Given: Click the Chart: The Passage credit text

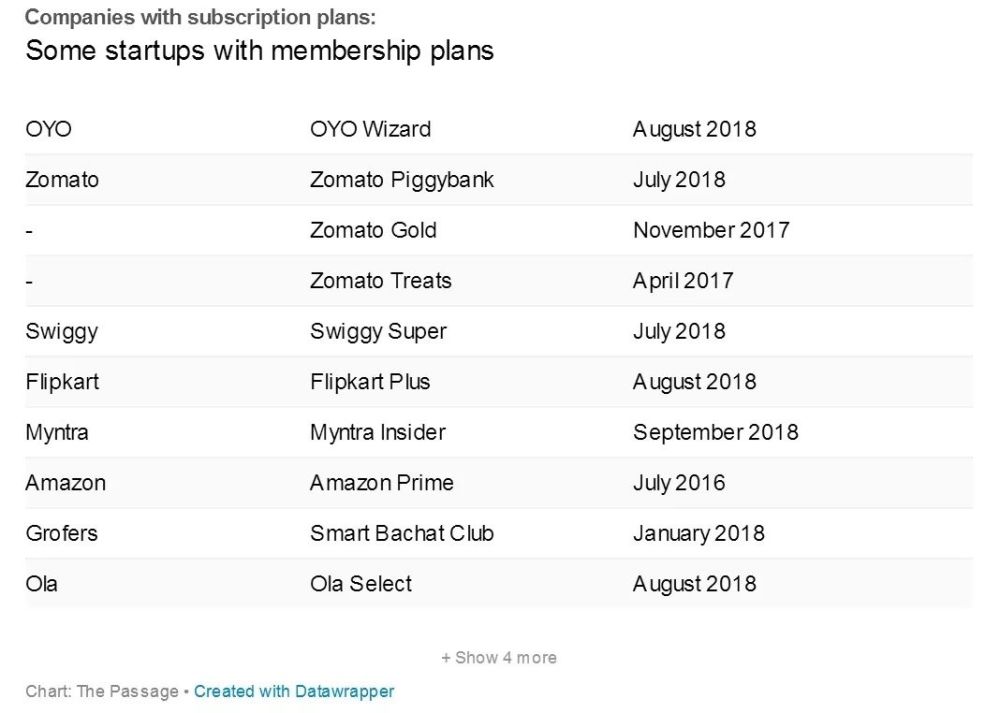Looking at the screenshot, I should click(102, 691).
